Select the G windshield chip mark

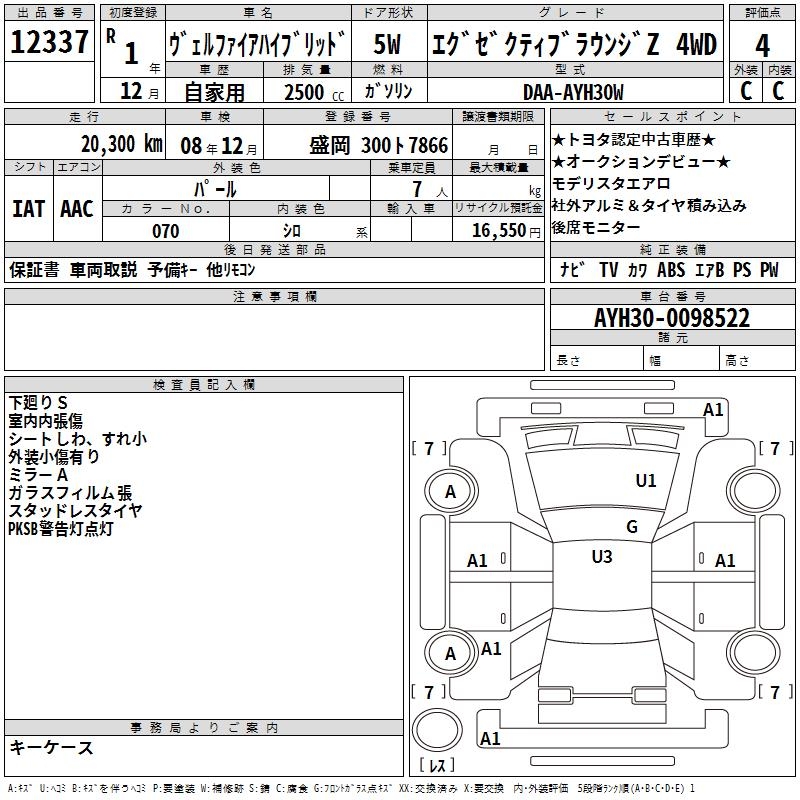point(631,527)
